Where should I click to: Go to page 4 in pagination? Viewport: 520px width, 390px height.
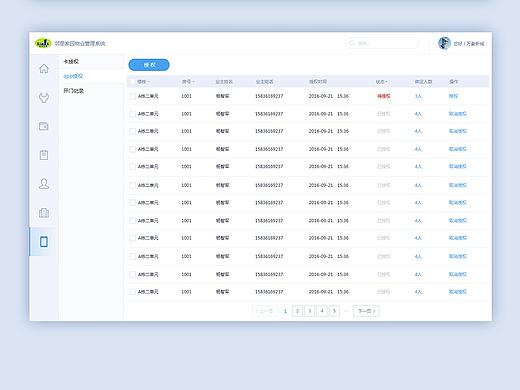click(322, 311)
